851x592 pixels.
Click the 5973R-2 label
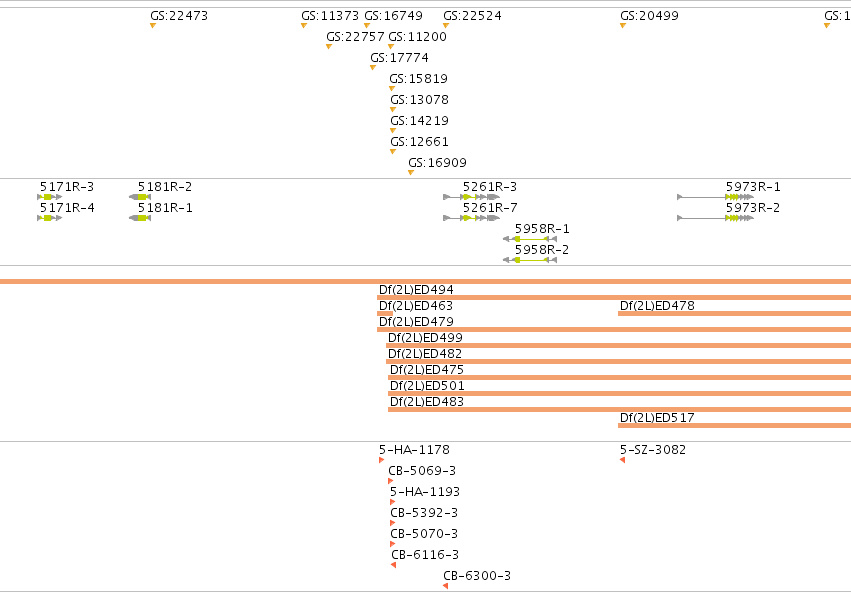(753, 208)
